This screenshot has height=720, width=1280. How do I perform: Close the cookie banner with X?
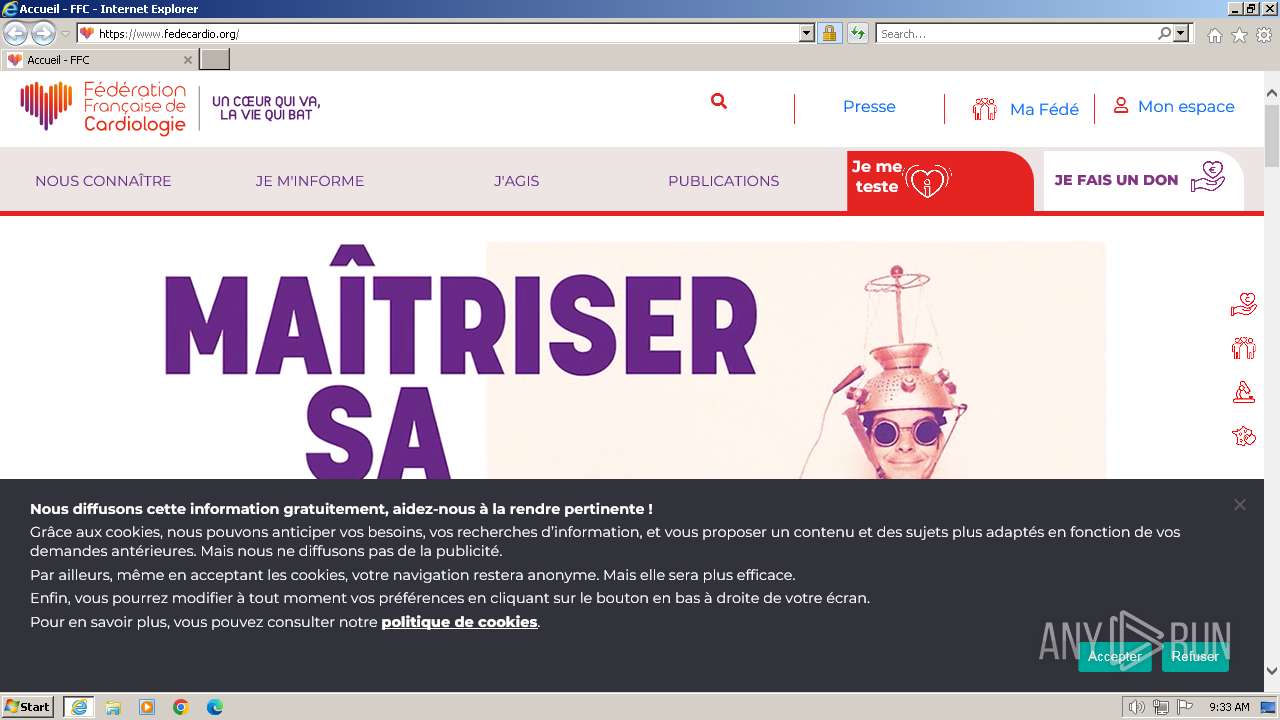coord(1239,504)
